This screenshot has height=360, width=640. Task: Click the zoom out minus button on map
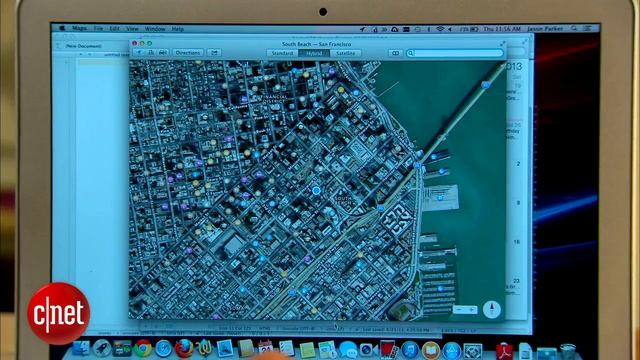pyautogui.click(x=459, y=310)
